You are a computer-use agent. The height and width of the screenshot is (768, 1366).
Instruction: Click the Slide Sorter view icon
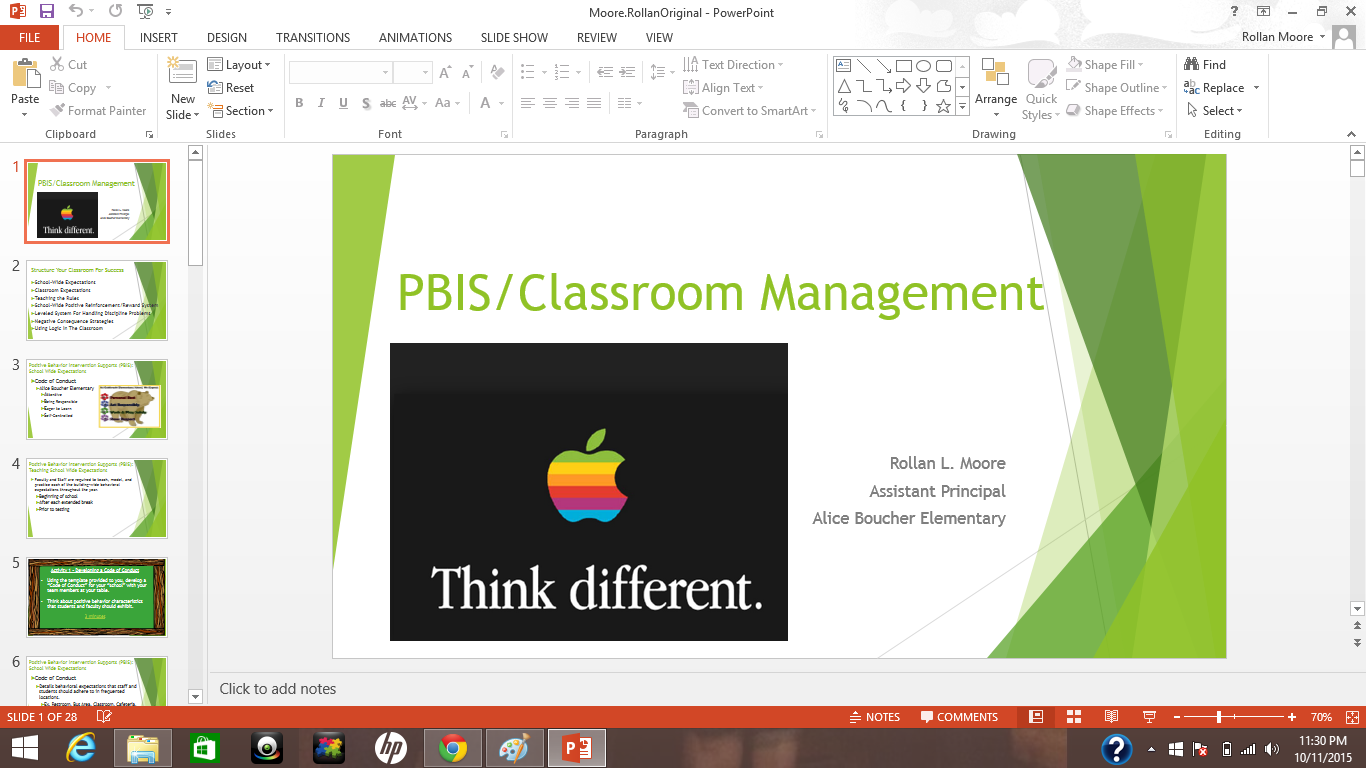(x=1073, y=717)
